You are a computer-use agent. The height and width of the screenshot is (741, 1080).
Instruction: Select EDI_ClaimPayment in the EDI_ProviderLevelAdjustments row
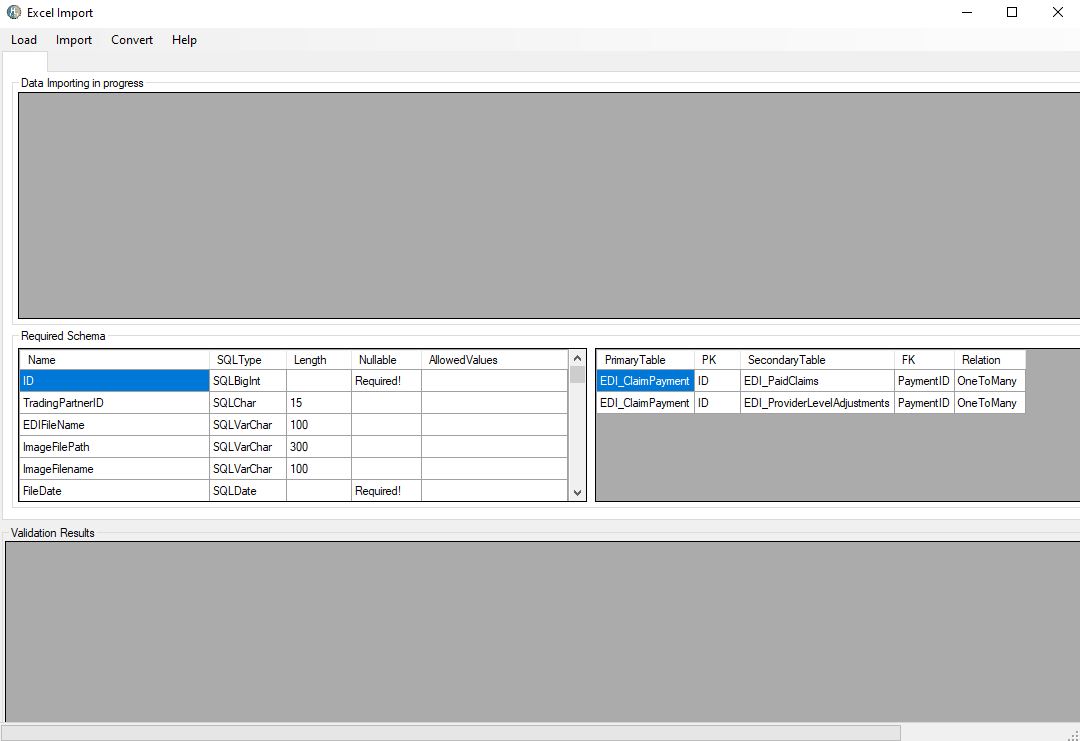pyautogui.click(x=645, y=403)
